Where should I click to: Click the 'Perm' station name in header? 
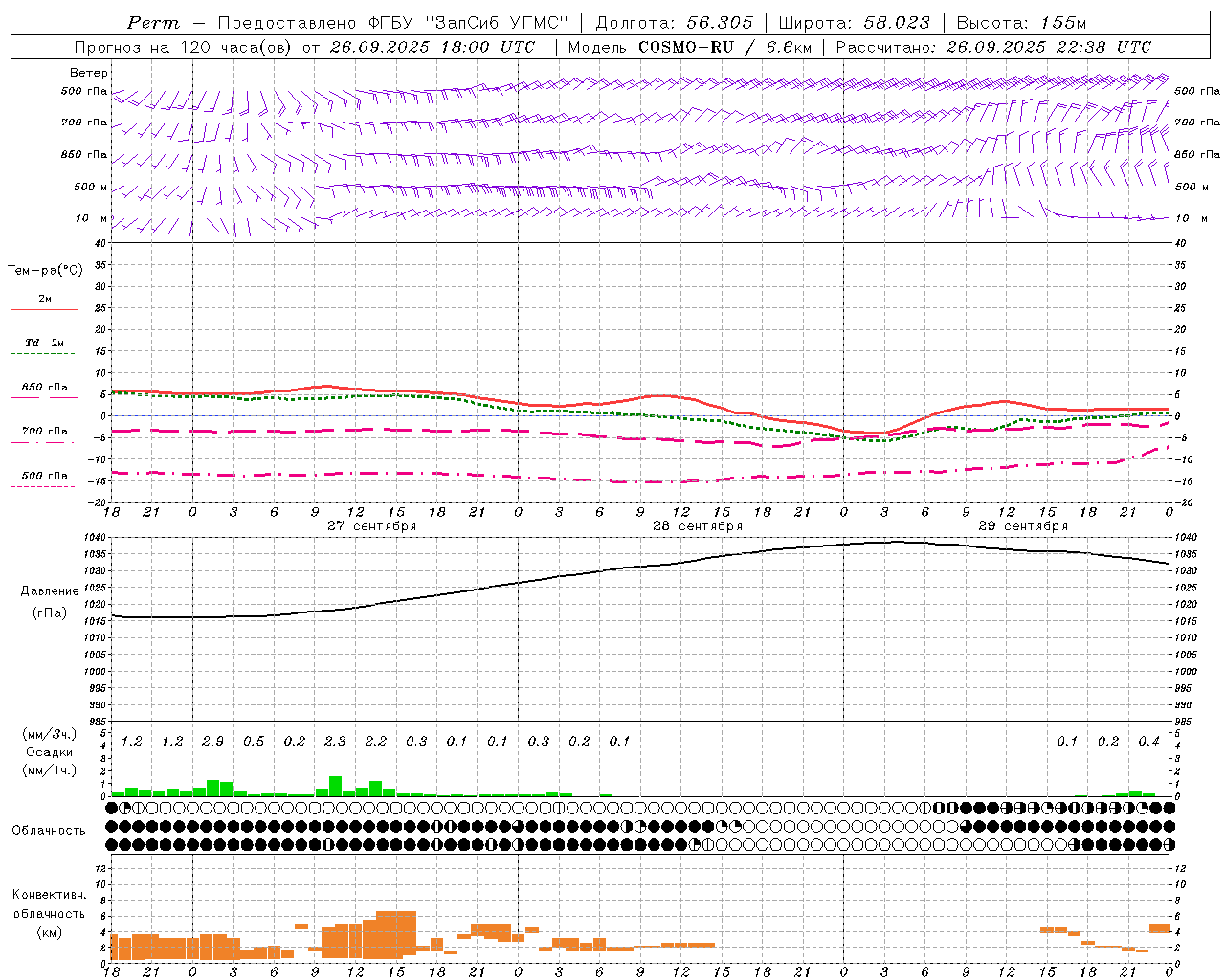[153, 23]
